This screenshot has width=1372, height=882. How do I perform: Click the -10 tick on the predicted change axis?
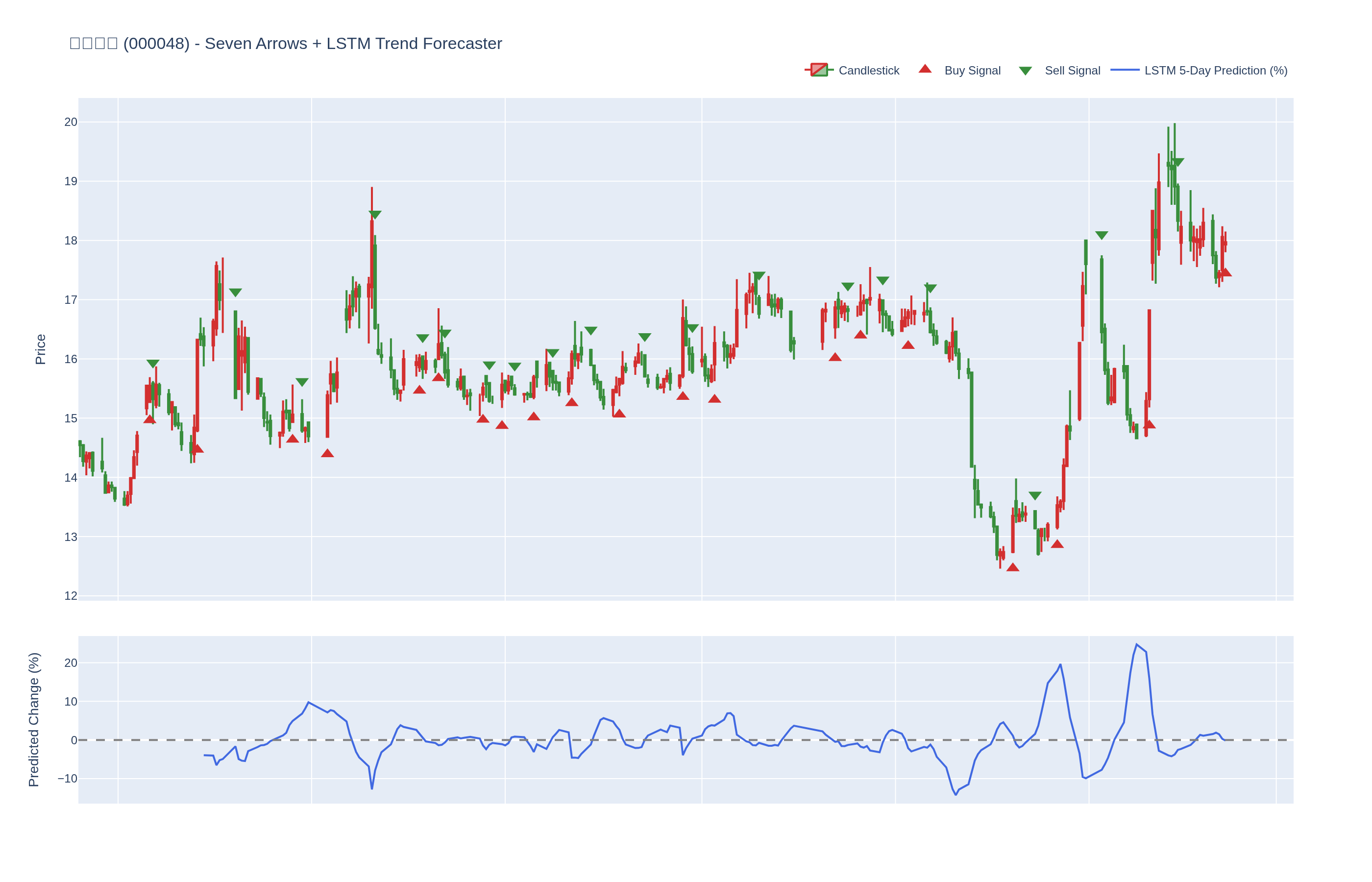(x=68, y=778)
